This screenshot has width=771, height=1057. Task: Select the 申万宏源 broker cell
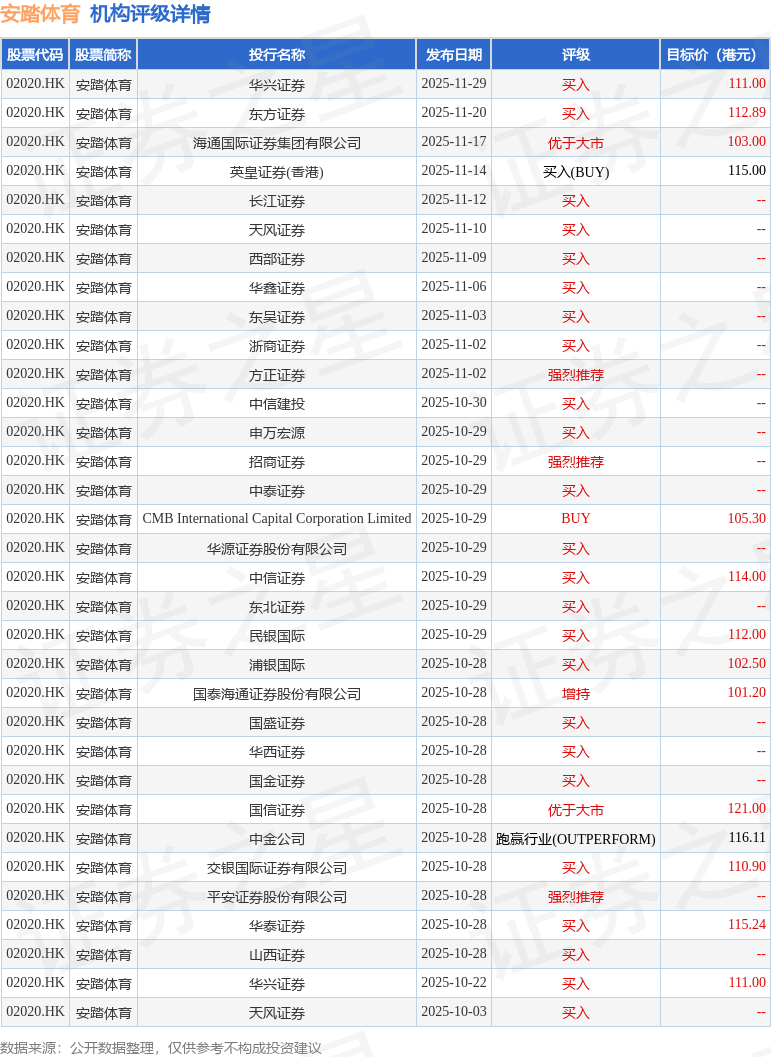277,433
